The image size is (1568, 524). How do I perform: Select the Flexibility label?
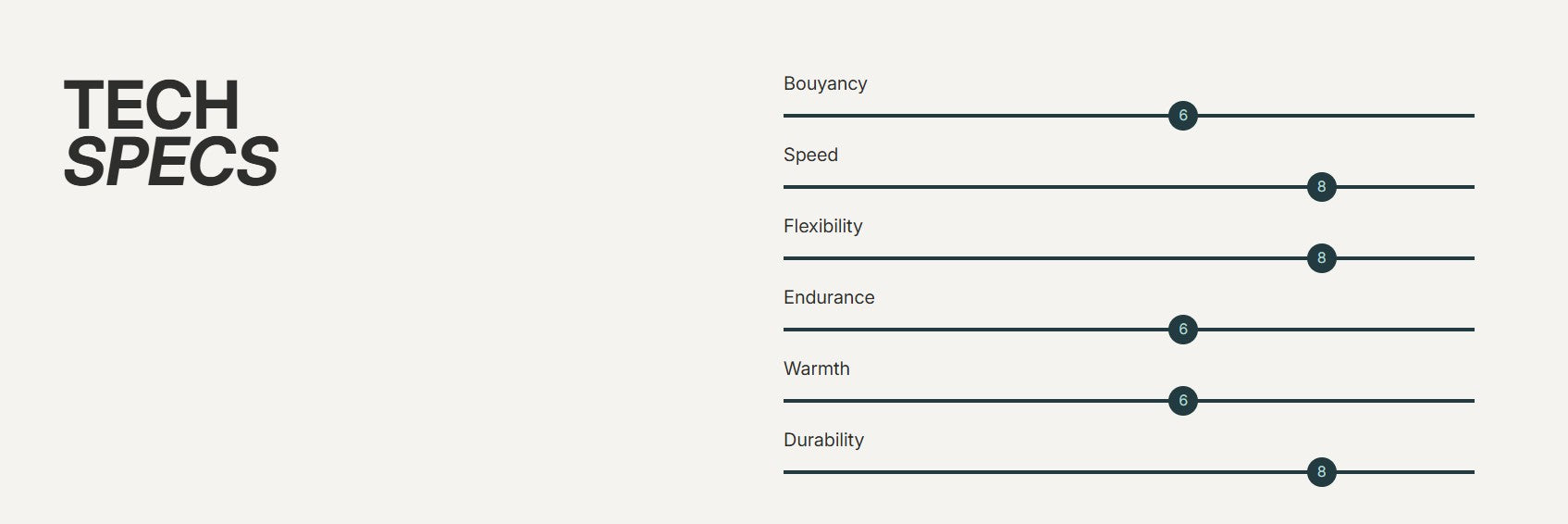click(822, 226)
